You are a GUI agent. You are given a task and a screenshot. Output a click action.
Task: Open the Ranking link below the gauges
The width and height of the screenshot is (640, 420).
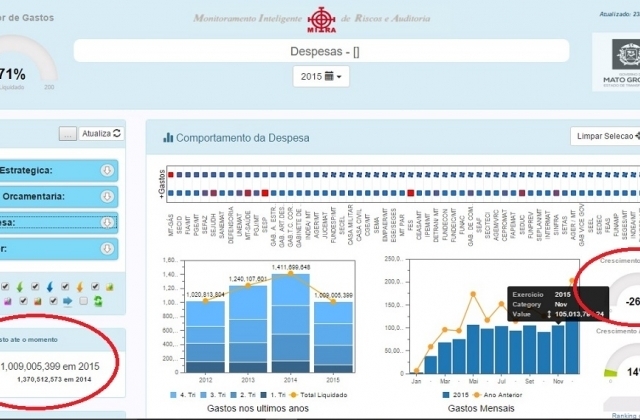tap(626, 416)
